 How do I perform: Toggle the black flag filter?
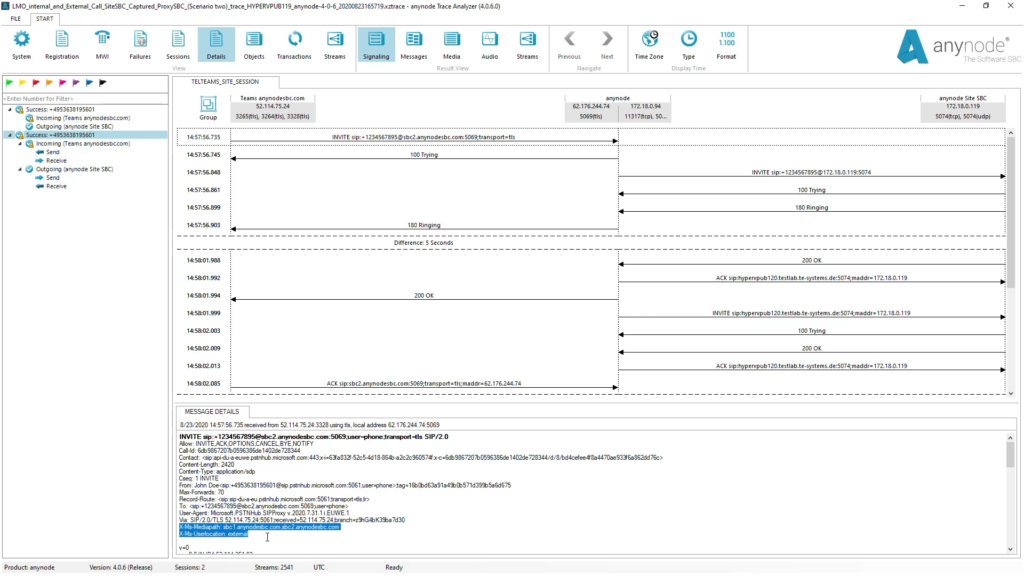[103, 83]
